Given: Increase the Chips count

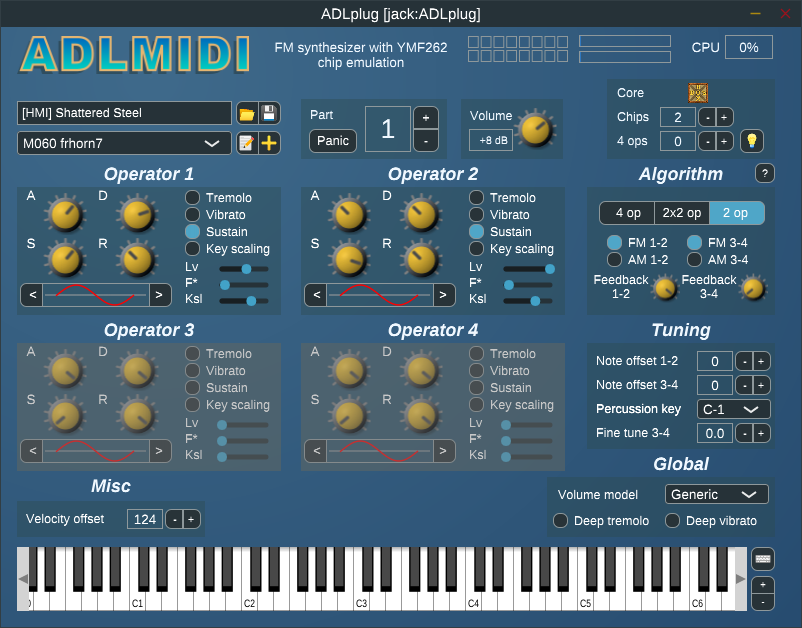Looking at the screenshot, I should click(724, 118).
